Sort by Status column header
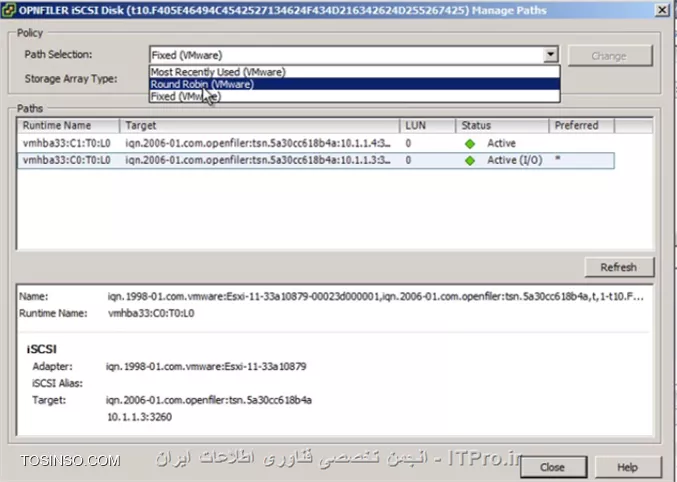 [502, 126]
